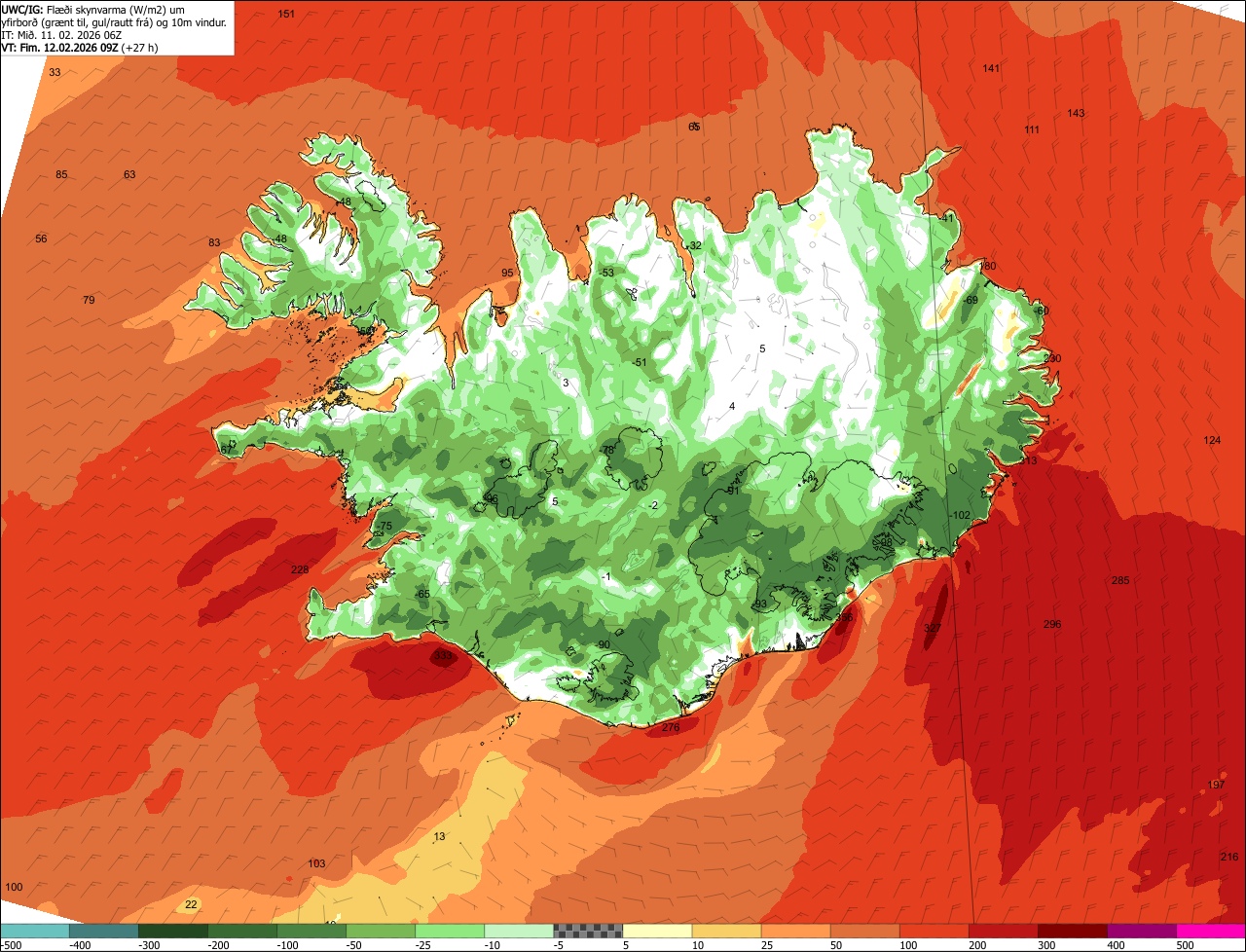1246x952 pixels.
Task: Click the -2 value in central Iceland
Action: tap(653, 504)
